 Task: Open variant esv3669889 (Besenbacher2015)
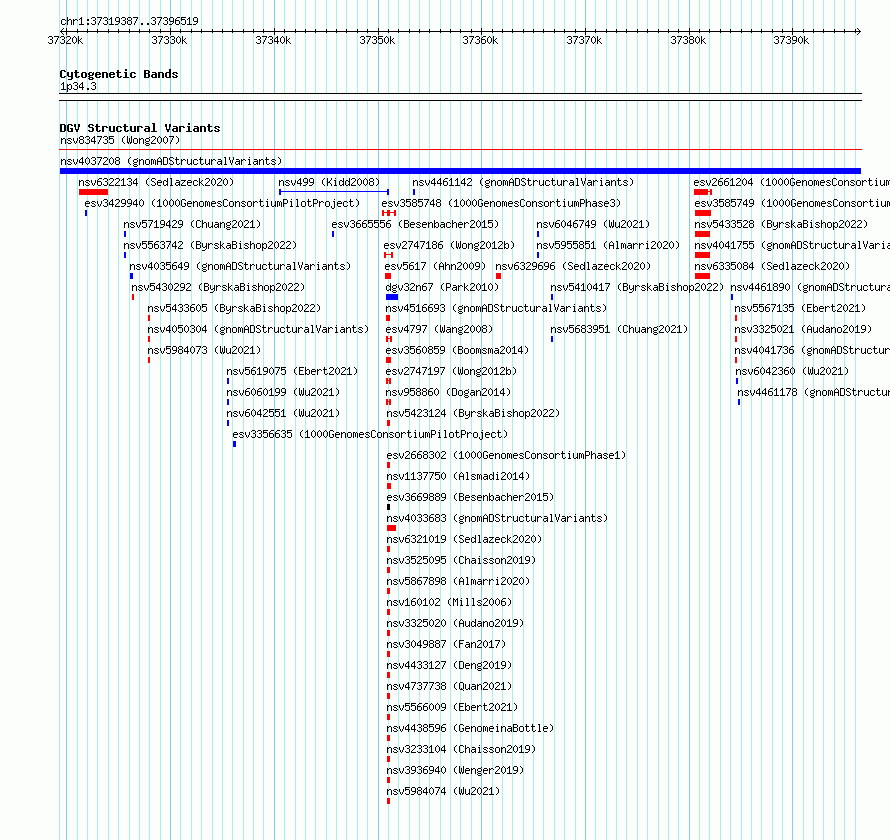(471, 497)
